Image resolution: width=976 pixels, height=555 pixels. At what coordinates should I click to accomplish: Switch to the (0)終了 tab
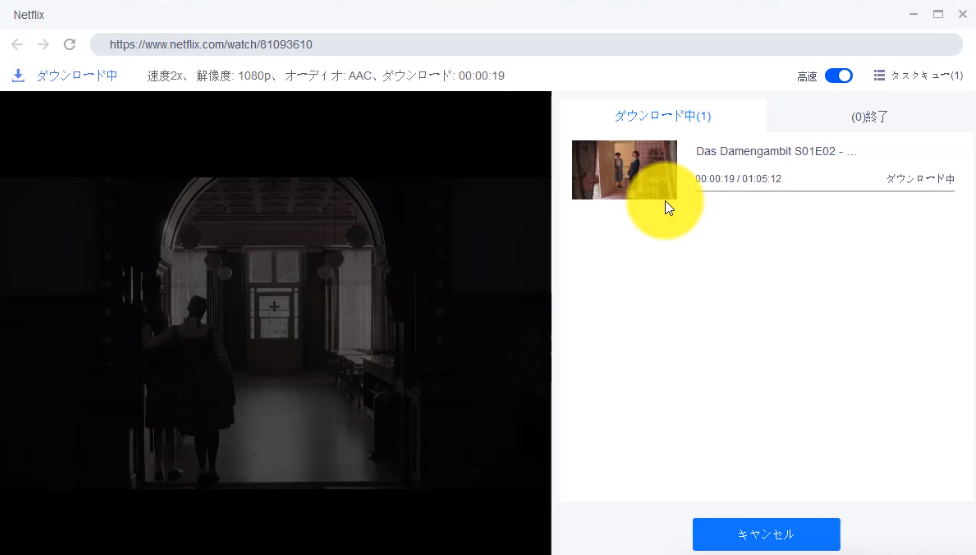pos(870,116)
